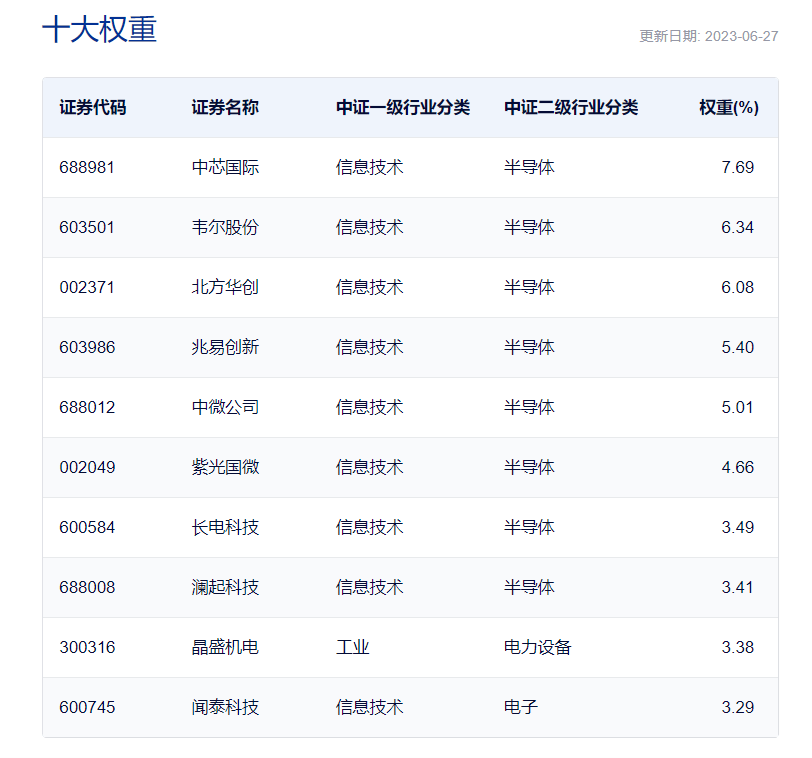
Task: Click the 十大权重 heading
Action: pyautogui.click(x=99, y=29)
